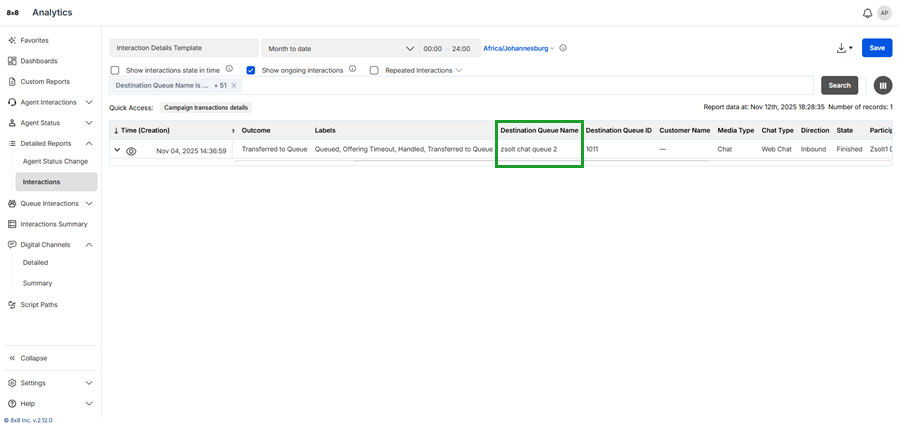This screenshot has width=900, height=427.
Task: Open Custom Reports from sidebar
Action: coord(45,82)
